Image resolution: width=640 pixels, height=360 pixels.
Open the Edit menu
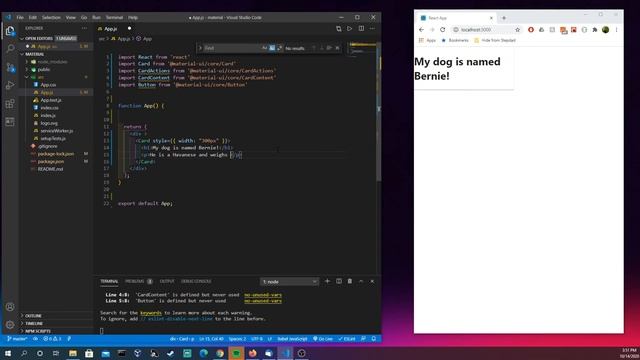[x=33, y=18]
